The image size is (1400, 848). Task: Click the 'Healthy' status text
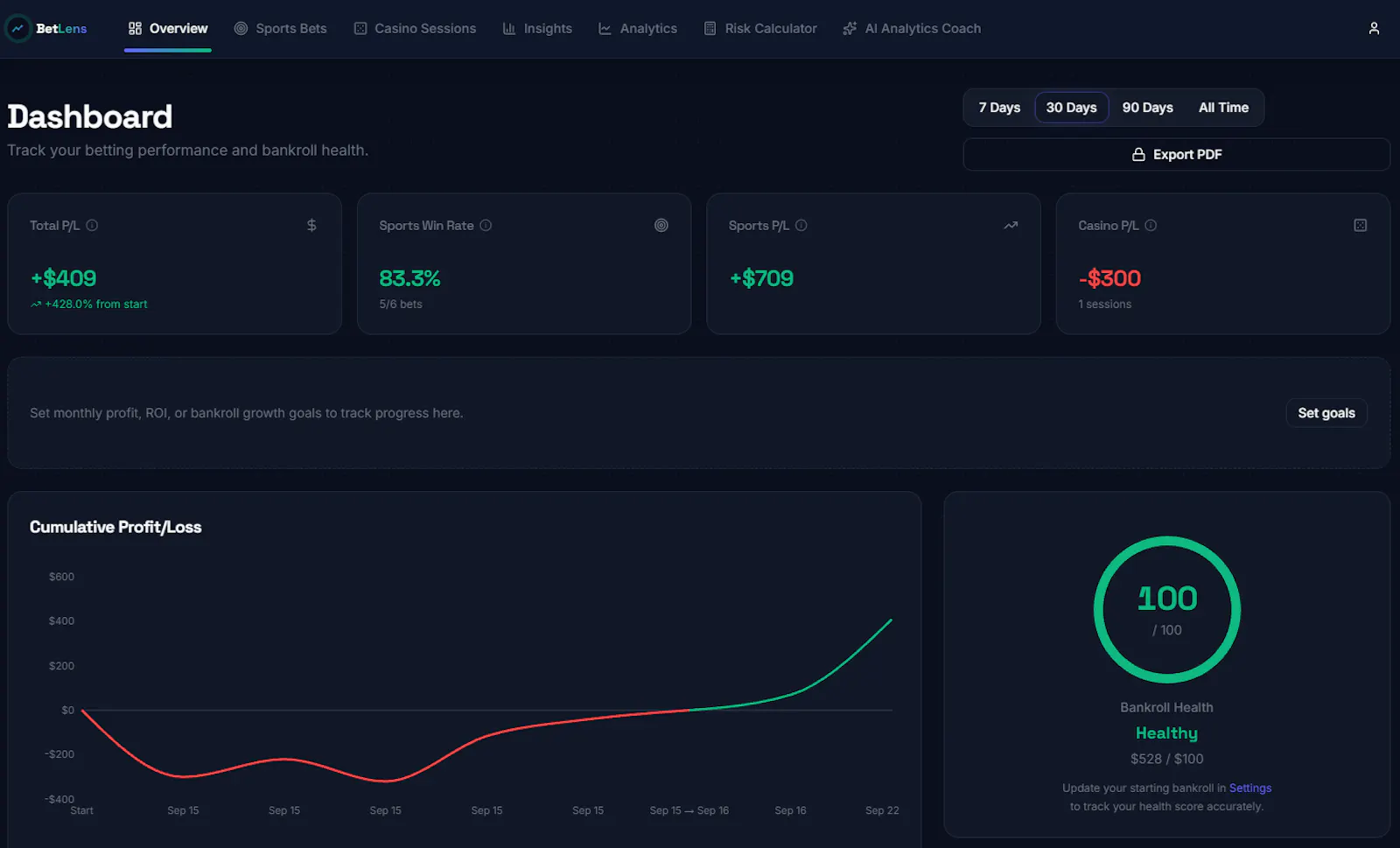(1167, 733)
